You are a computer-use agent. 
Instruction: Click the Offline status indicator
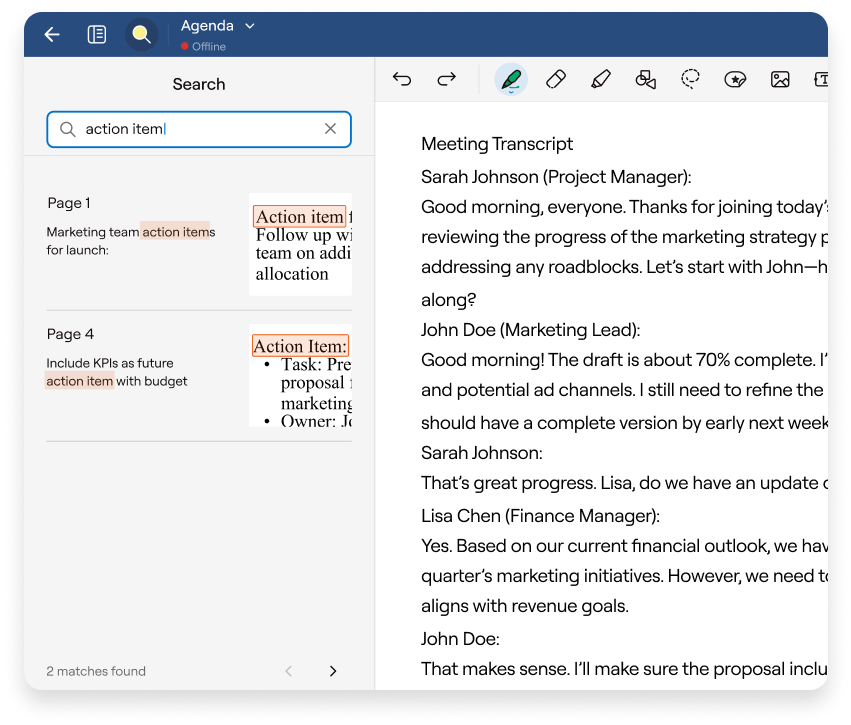click(x=203, y=47)
